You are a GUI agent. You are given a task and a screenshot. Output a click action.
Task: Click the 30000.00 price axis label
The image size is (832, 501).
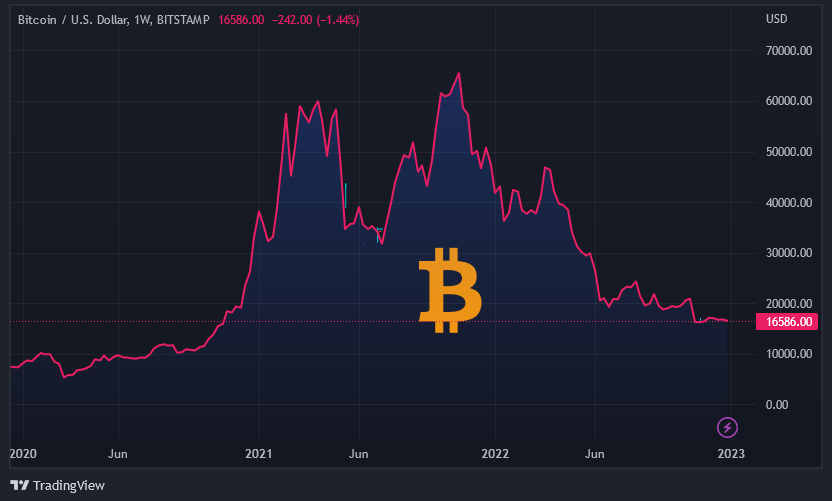[x=788, y=253]
